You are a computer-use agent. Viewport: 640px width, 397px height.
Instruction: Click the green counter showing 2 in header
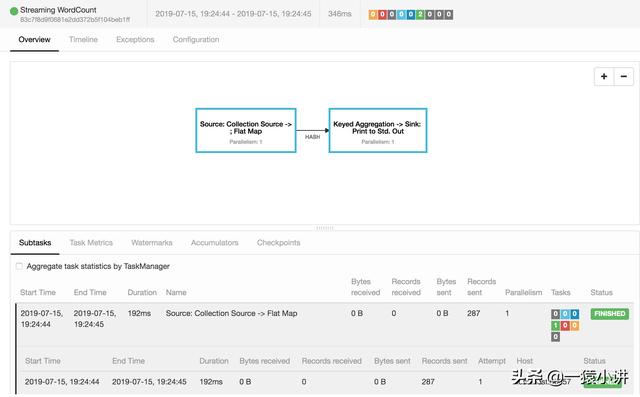click(x=420, y=14)
